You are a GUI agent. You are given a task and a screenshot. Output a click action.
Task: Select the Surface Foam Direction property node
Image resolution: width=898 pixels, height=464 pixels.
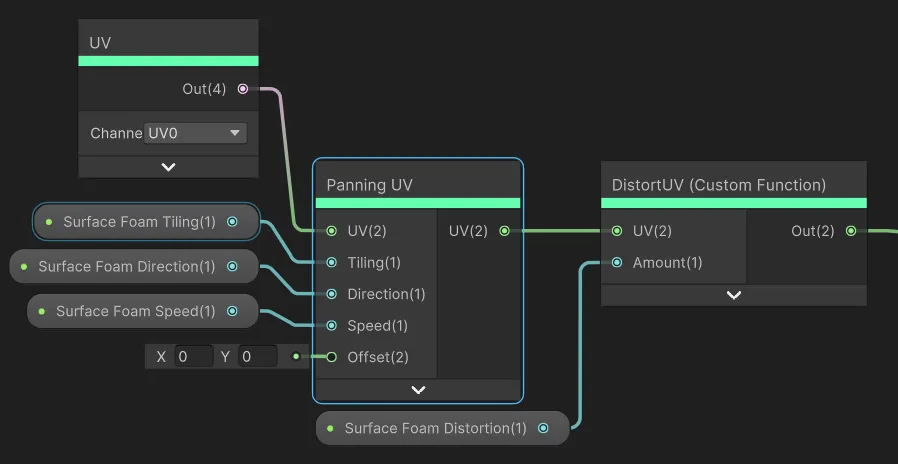point(134,266)
